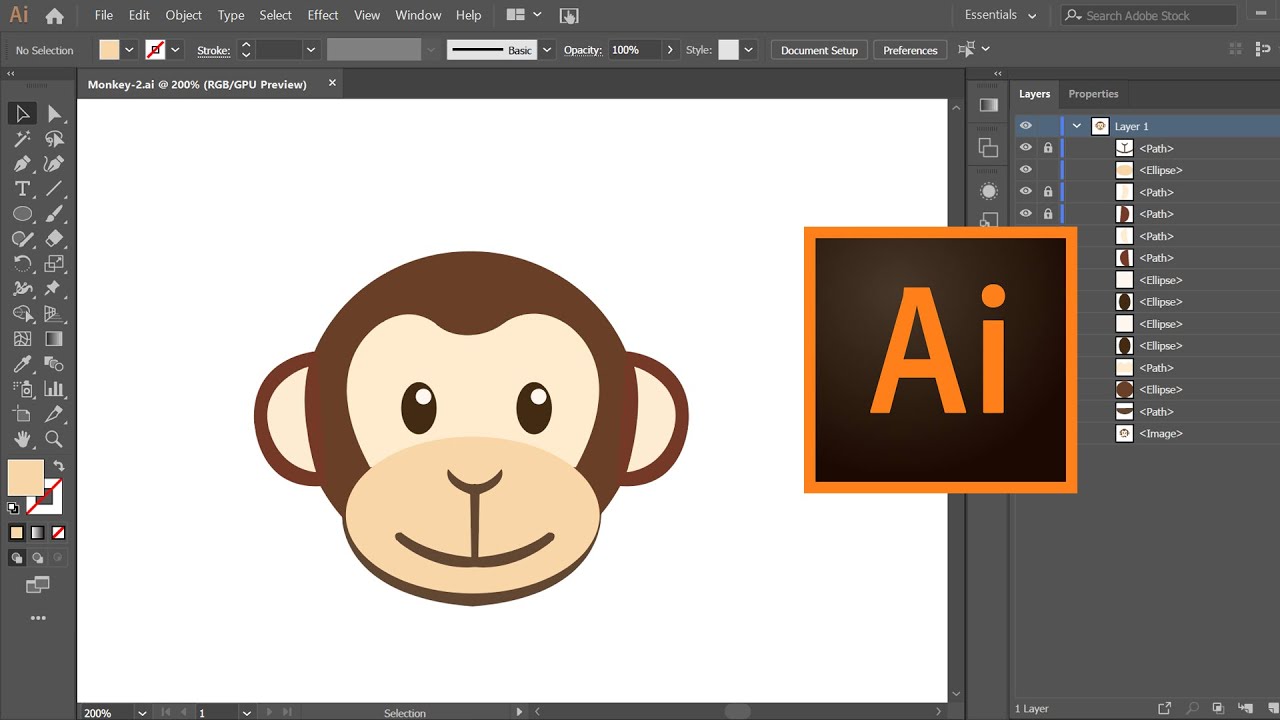Image resolution: width=1280 pixels, height=720 pixels.
Task: Open the Edit Toolbar three-dots button
Action: [38, 618]
